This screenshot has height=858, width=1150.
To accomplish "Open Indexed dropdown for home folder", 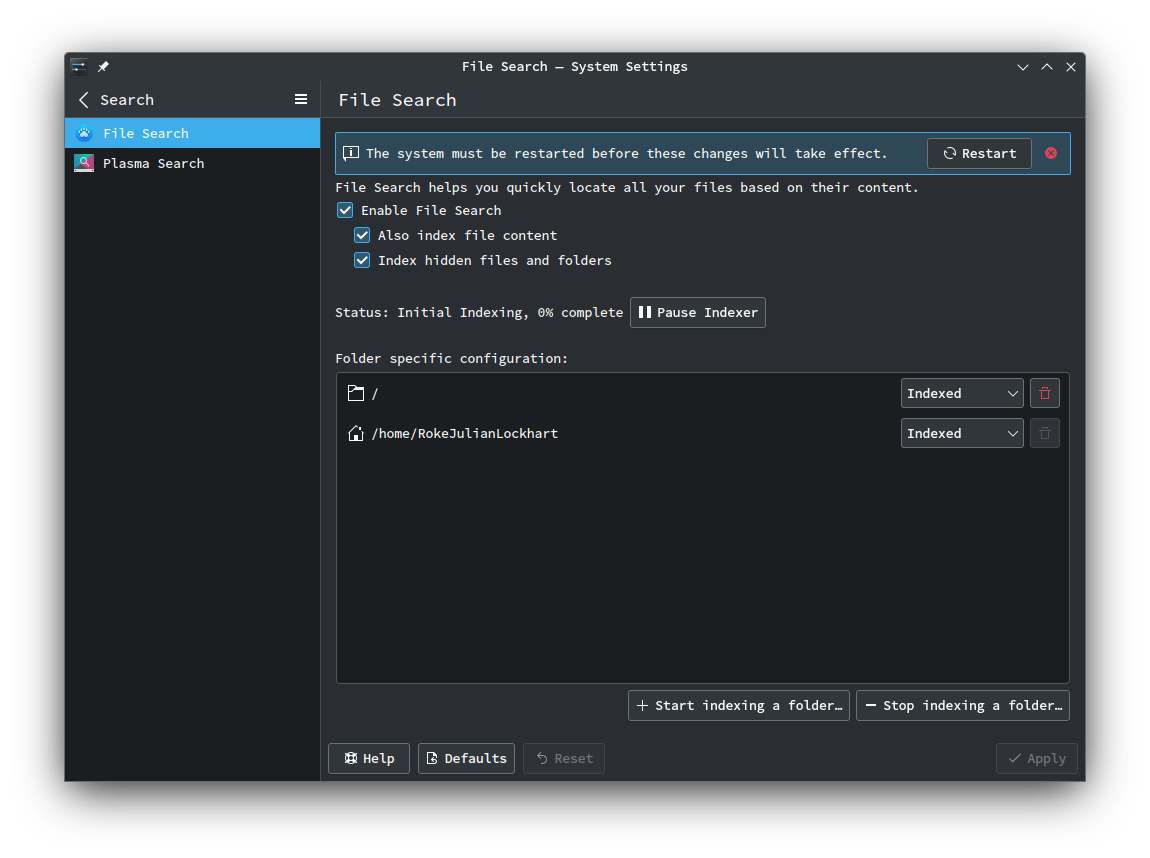I will 961,433.
